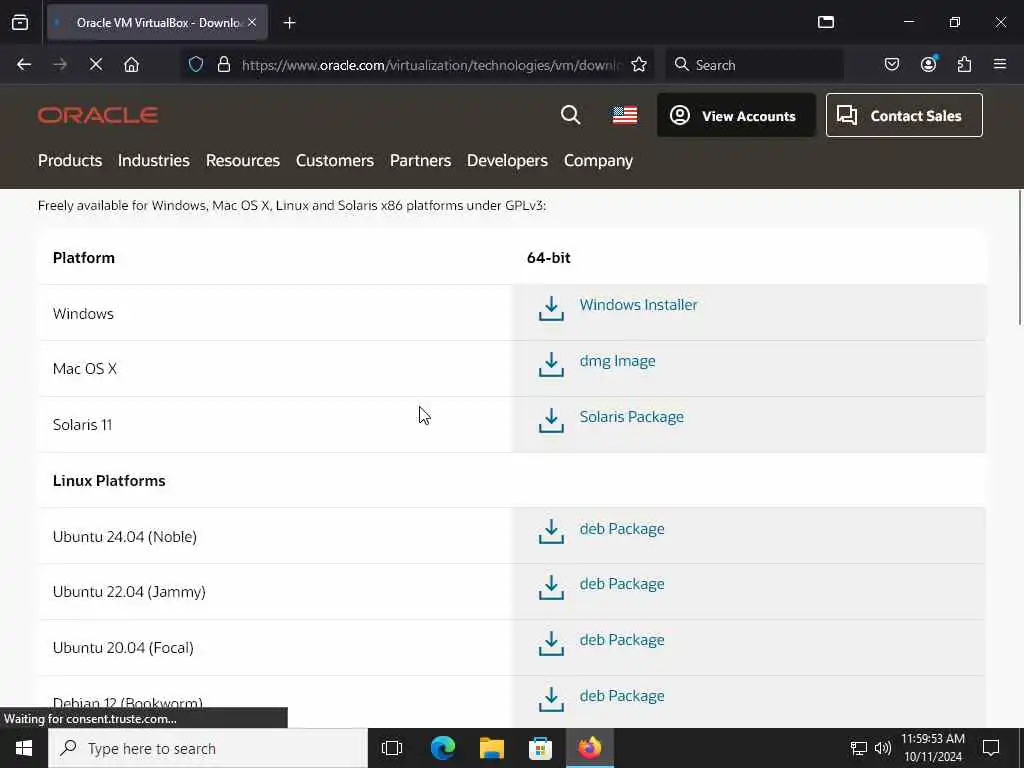The image size is (1024, 768).
Task: Click deb Package for Ubuntu 22.04
Action: [622, 584]
